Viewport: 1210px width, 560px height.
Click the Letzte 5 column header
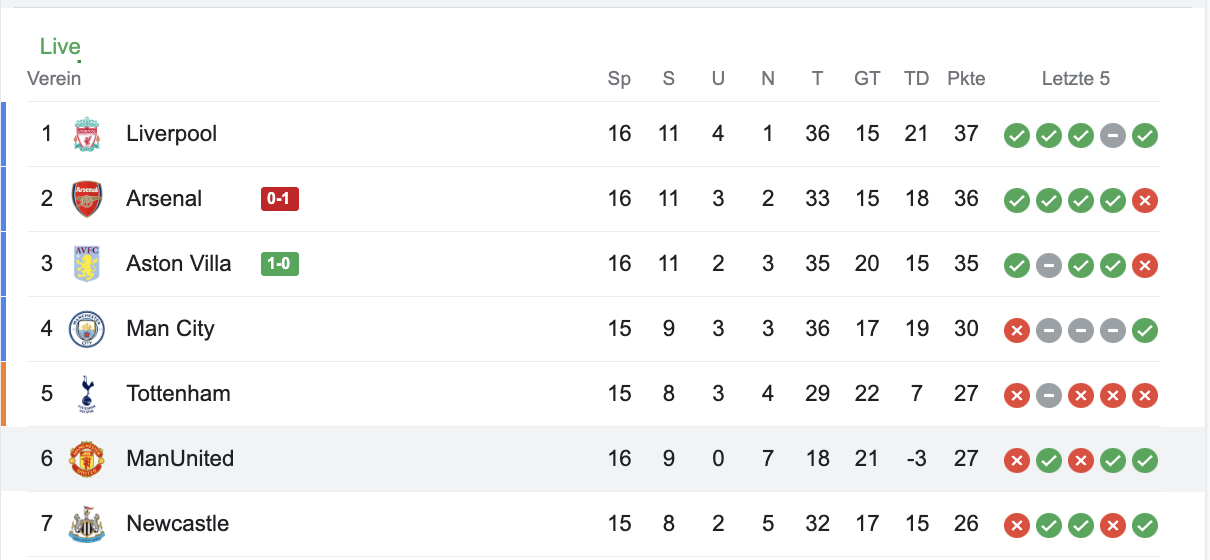[1076, 79]
